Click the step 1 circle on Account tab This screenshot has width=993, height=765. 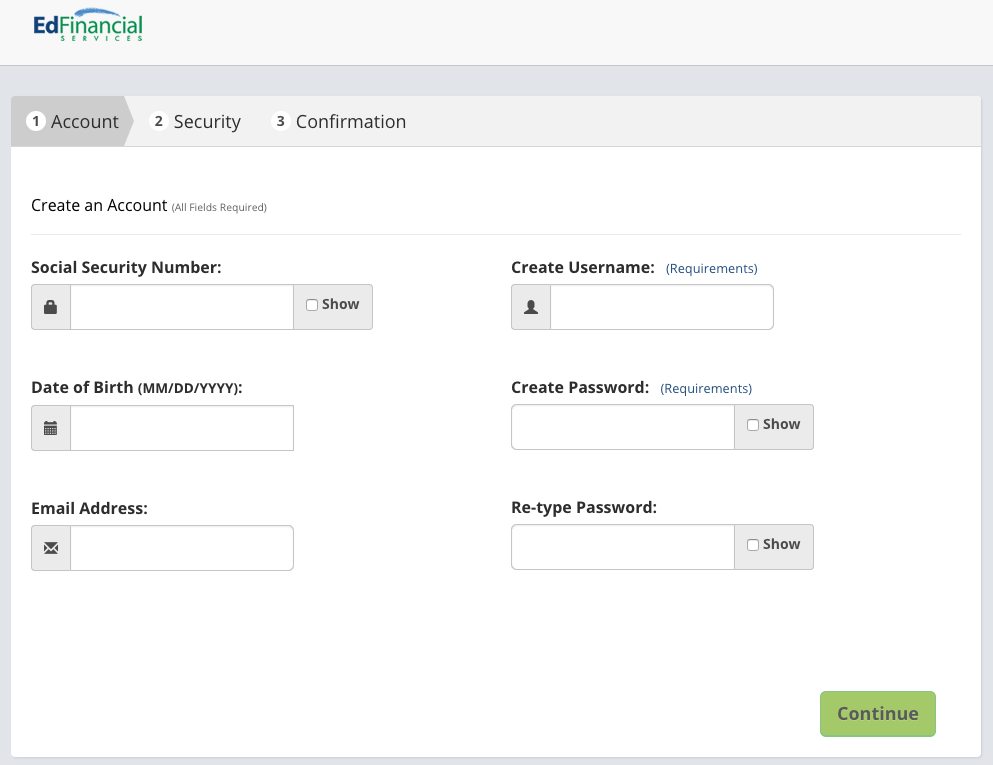(35, 121)
